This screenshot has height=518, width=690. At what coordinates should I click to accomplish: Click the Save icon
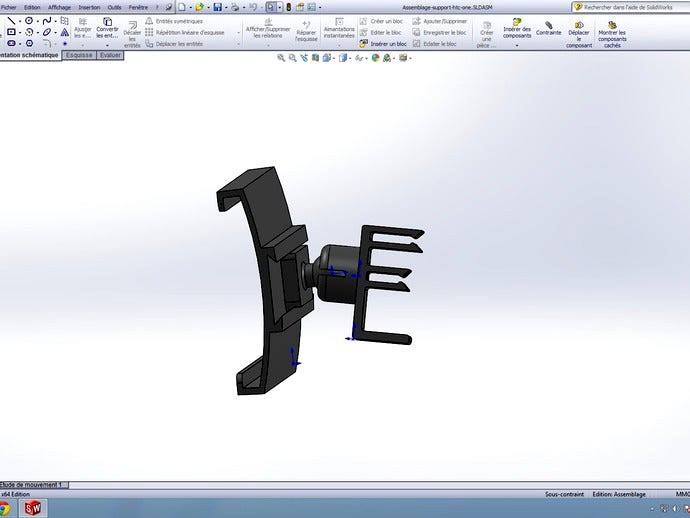(217, 7)
